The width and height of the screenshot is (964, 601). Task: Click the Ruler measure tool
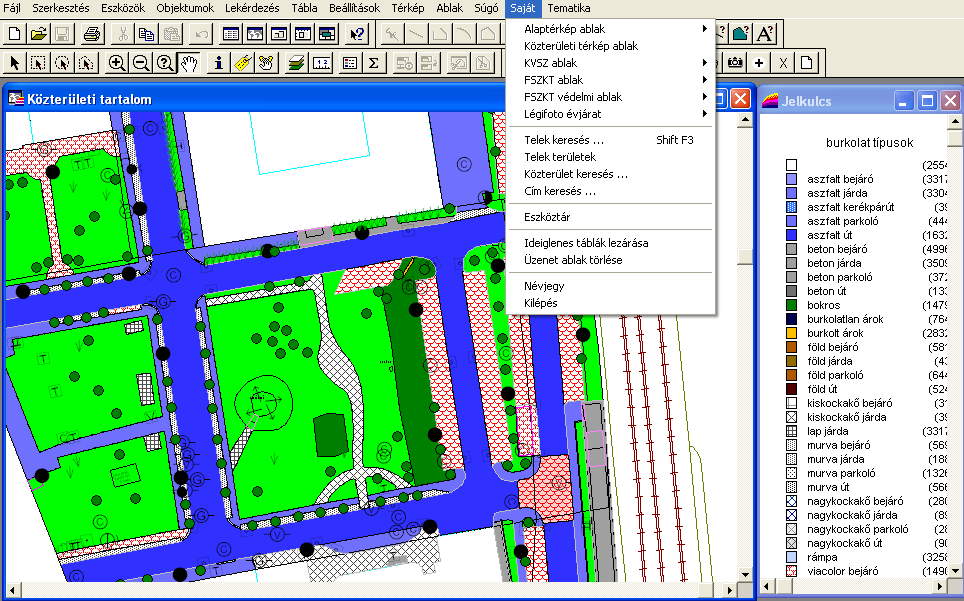tap(322, 63)
